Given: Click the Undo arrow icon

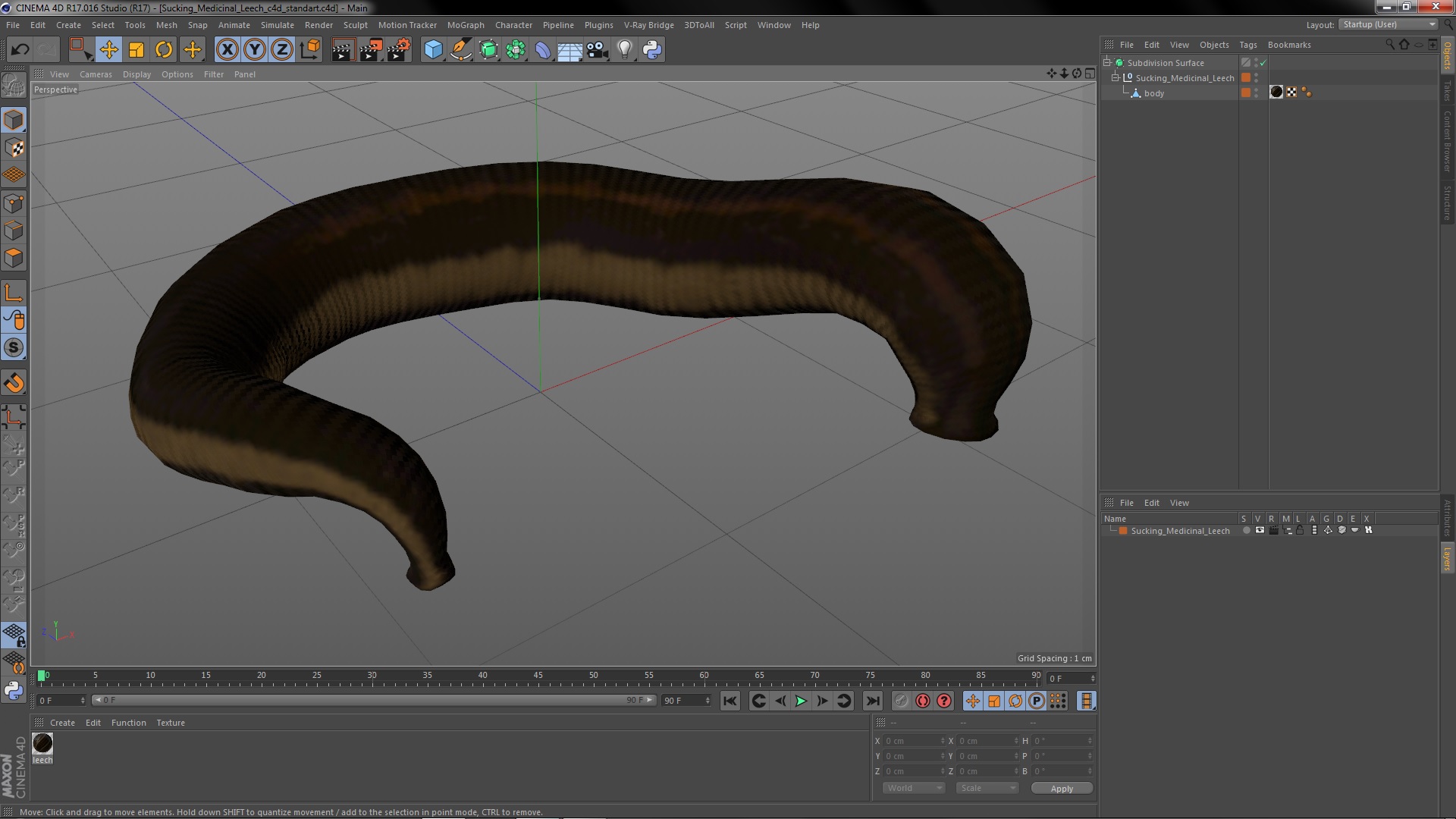Looking at the screenshot, I should (20, 50).
